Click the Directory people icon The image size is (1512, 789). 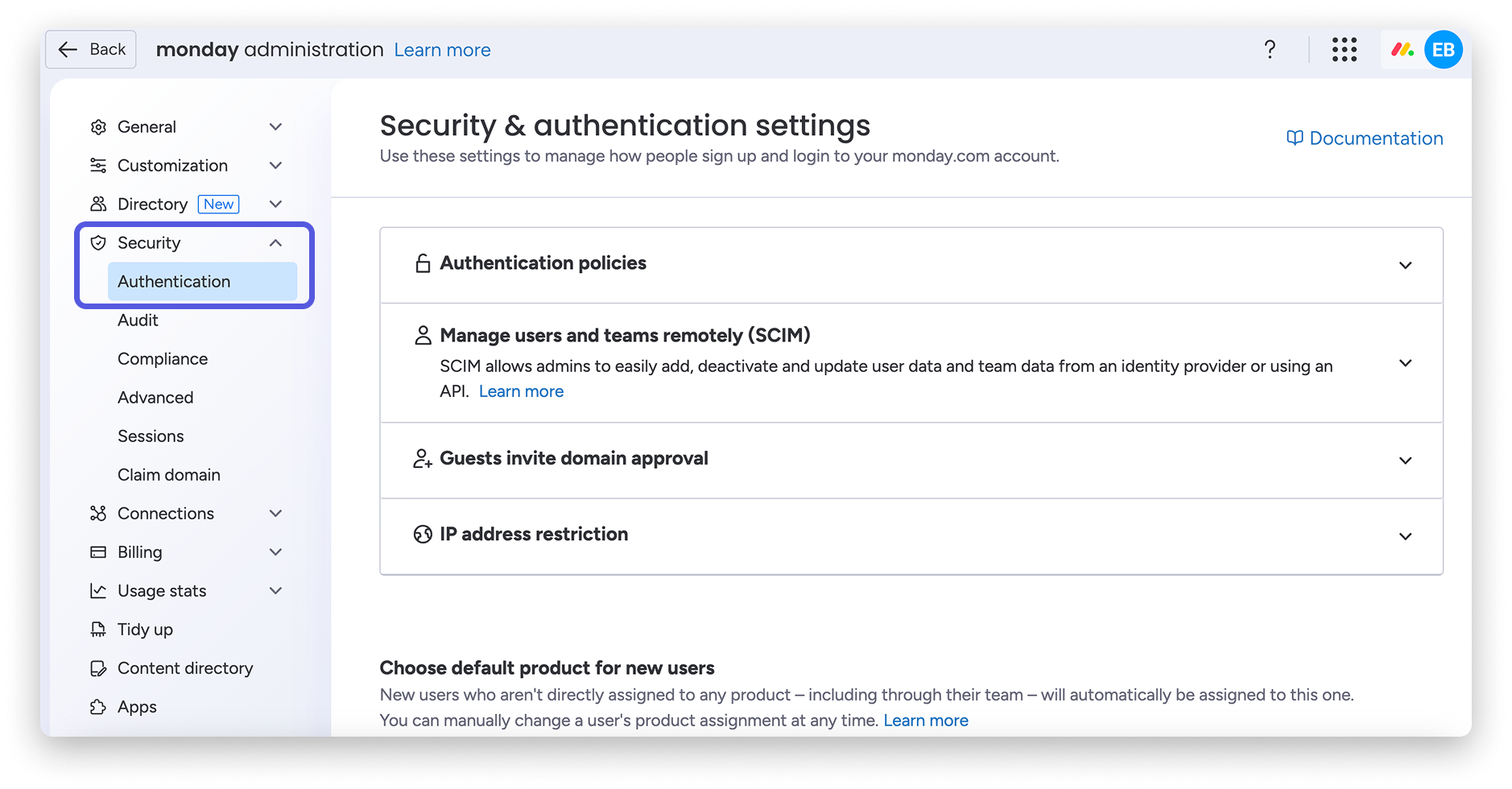click(x=98, y=204)
